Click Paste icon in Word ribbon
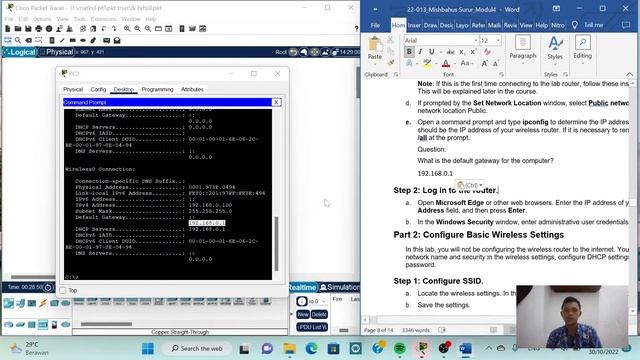This screenshot has width=640, height=360. [375, 45]
